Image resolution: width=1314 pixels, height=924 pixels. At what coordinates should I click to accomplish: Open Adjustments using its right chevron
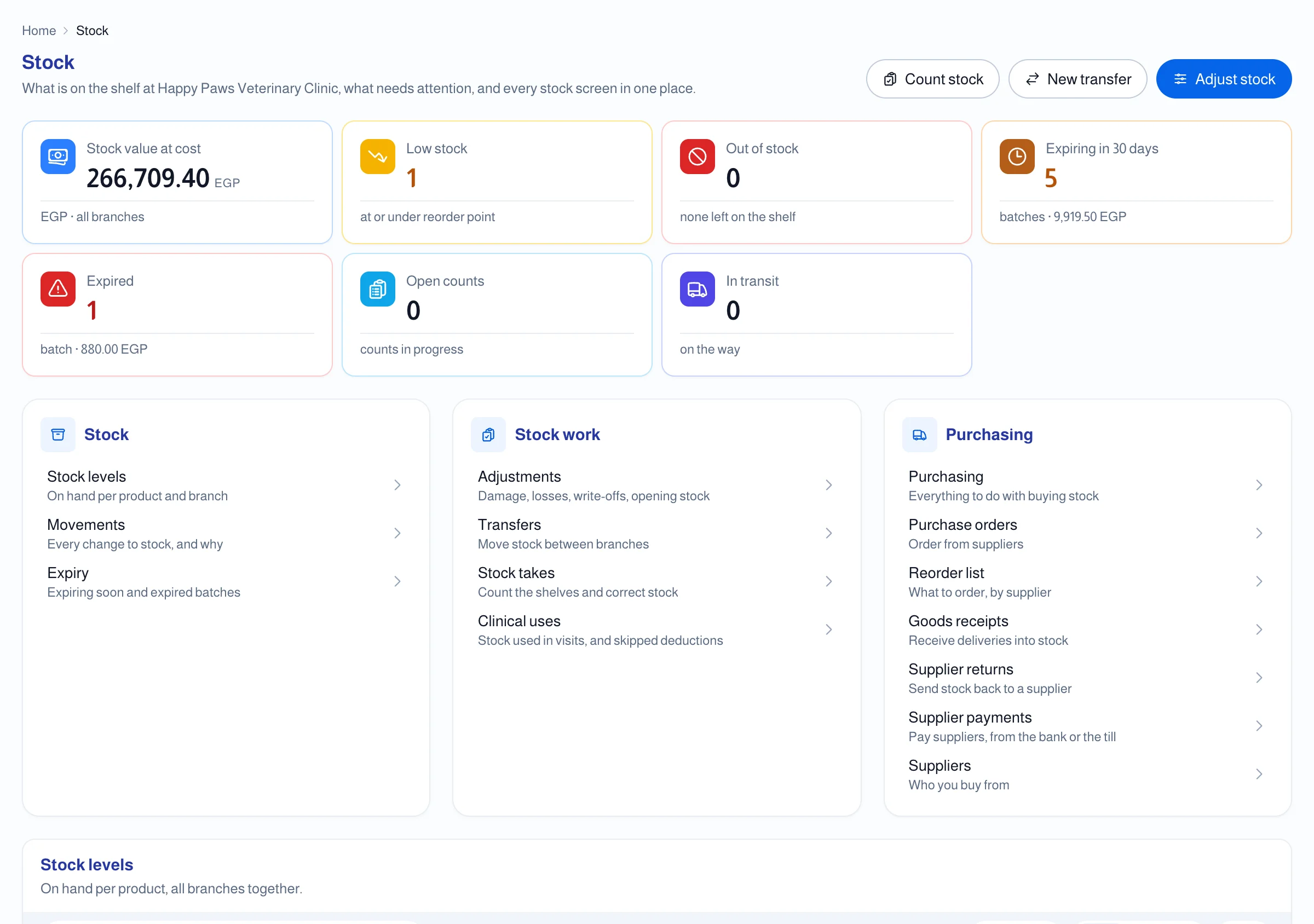[x=828, y=485]
